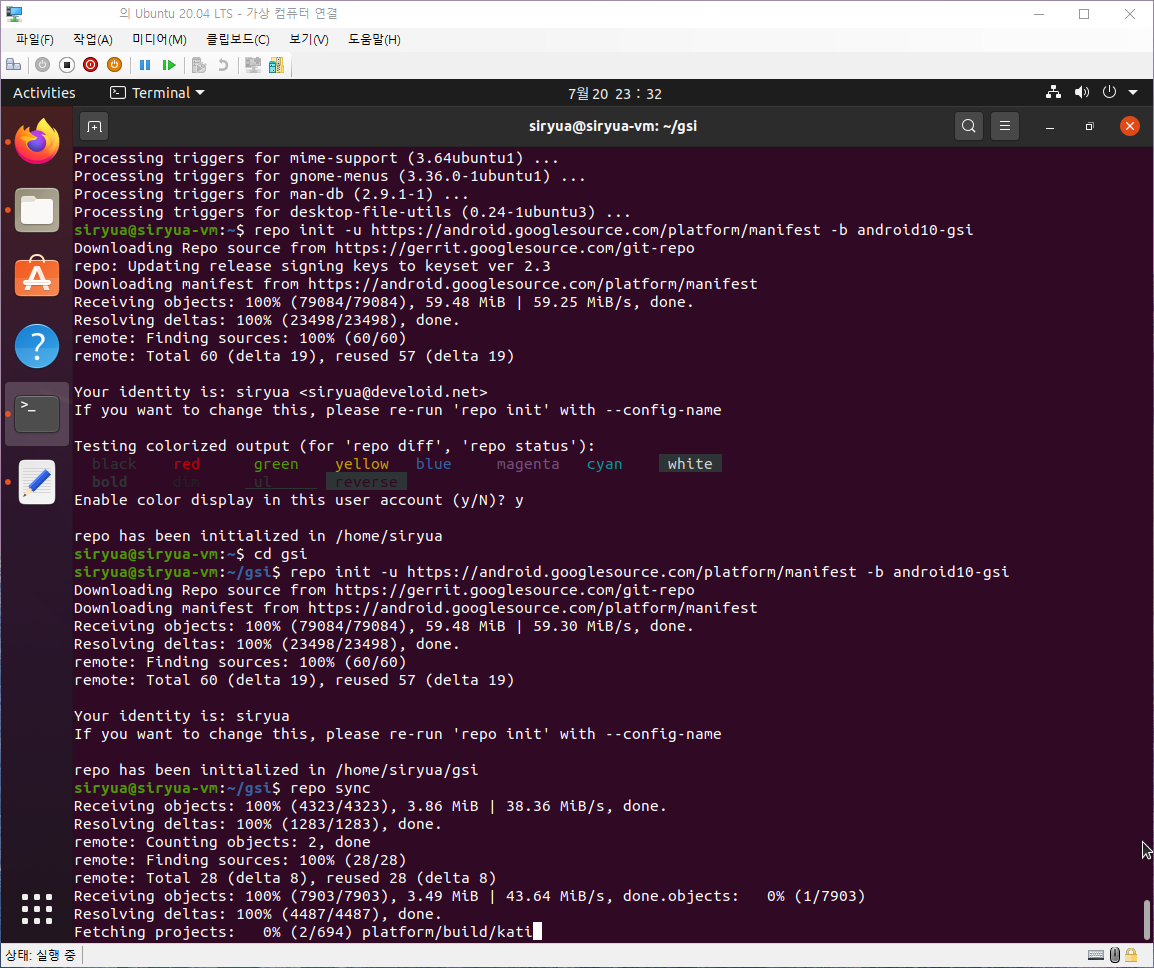Pause the virtual machine
This screenshot has width=1154, height=968.
click(145, 65)
